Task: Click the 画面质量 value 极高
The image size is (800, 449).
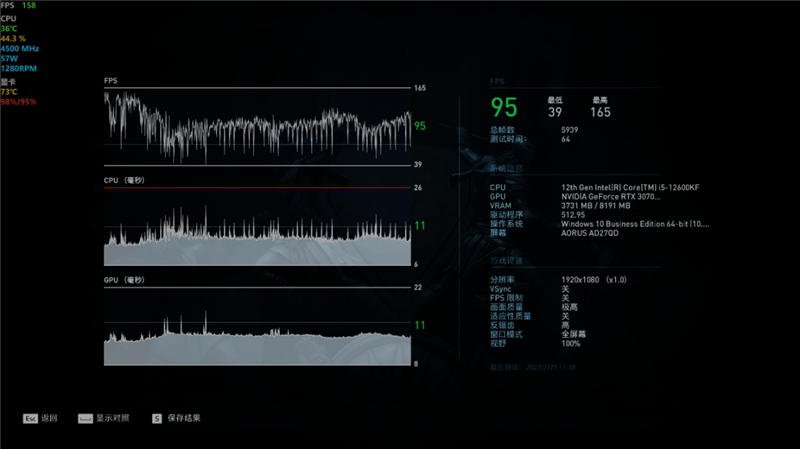Action: [569, 307]
